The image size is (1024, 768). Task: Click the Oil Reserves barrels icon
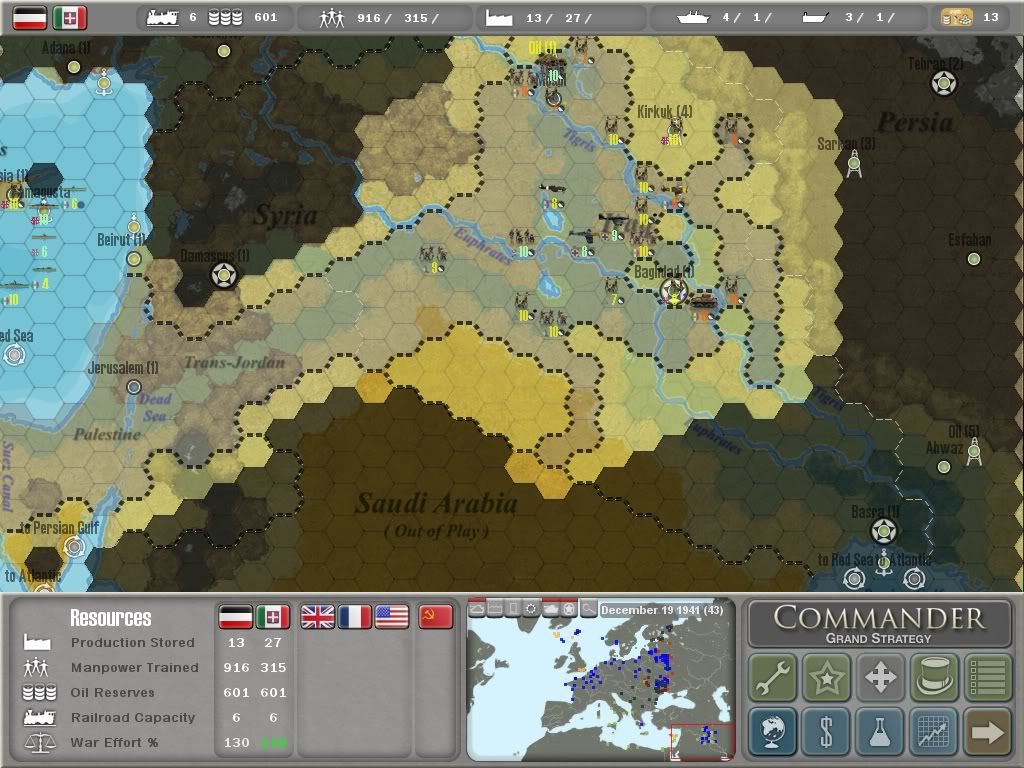(39, 692)
